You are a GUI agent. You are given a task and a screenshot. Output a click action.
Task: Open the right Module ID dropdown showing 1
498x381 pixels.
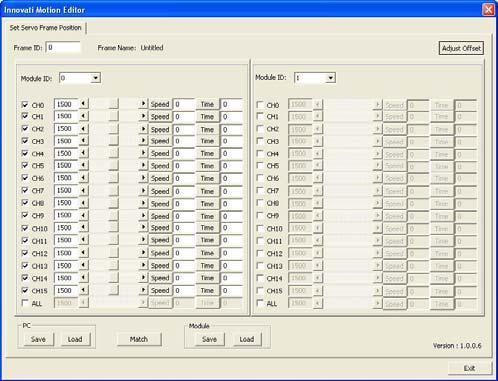coord(330,78)
